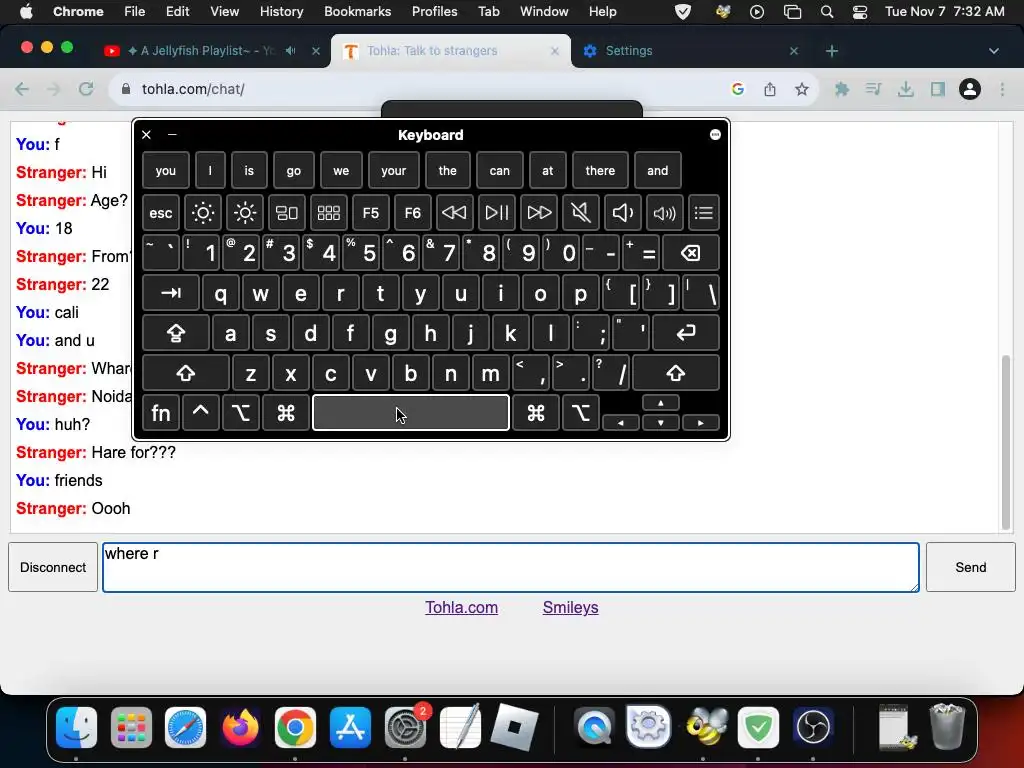Open the Chrome extensions puzzle icon

click(842, 89)
